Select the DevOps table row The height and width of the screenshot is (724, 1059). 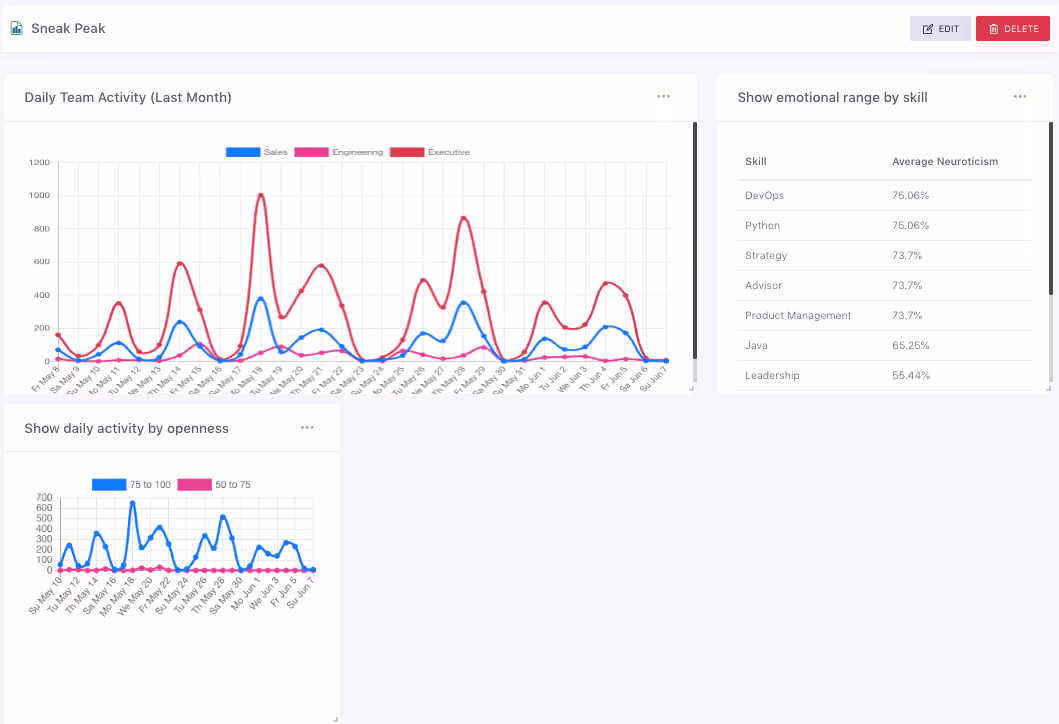[x=884, y=195]
